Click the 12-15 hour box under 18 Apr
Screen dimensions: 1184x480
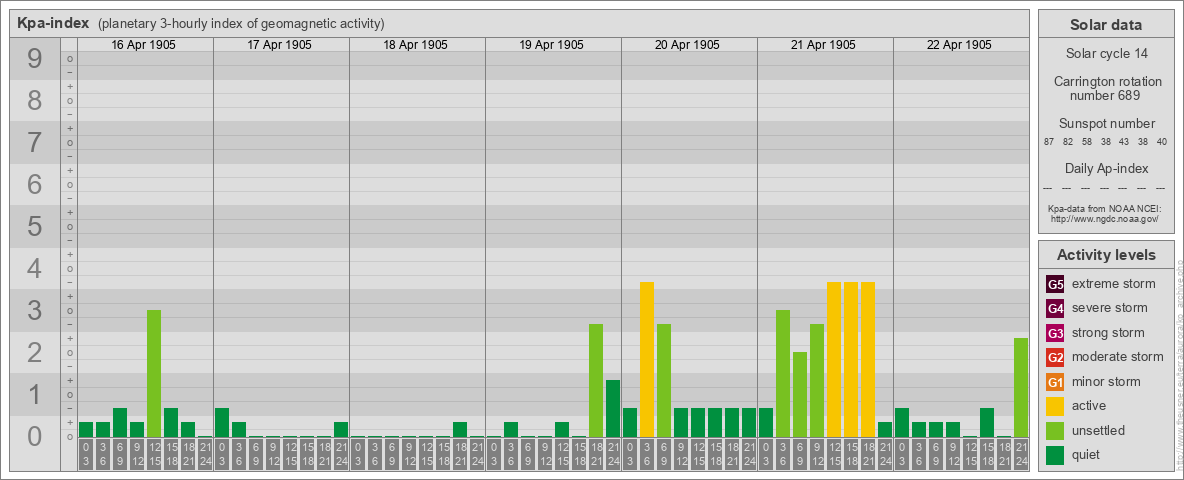point(426,456)
